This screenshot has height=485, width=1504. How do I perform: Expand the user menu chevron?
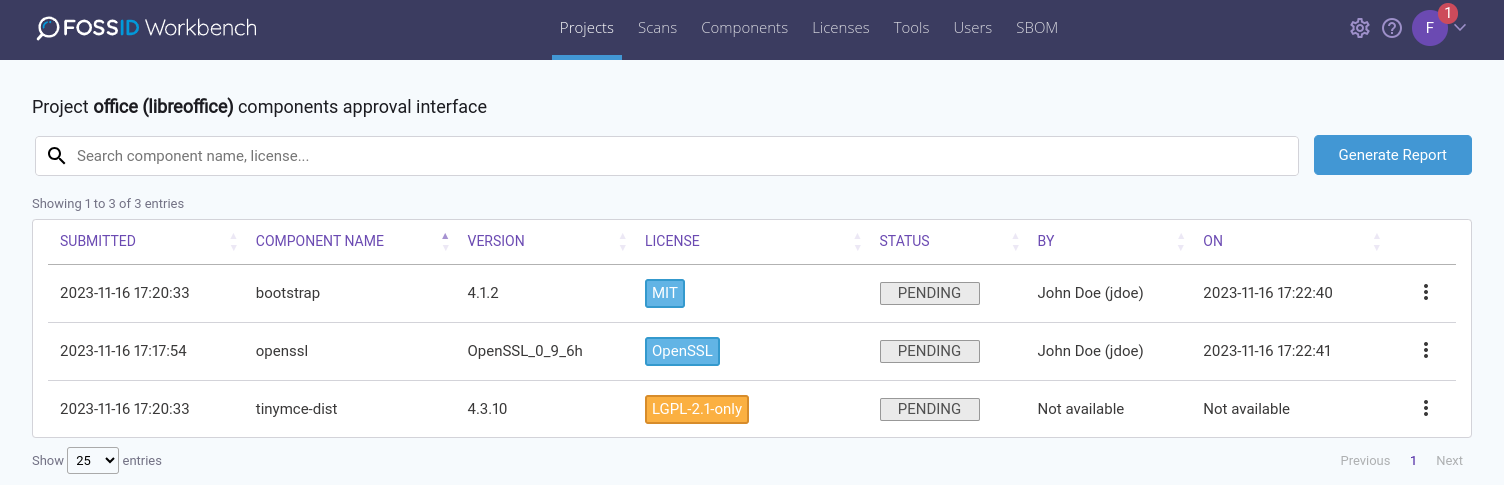pyautogui.click(x=1460, y=28)
